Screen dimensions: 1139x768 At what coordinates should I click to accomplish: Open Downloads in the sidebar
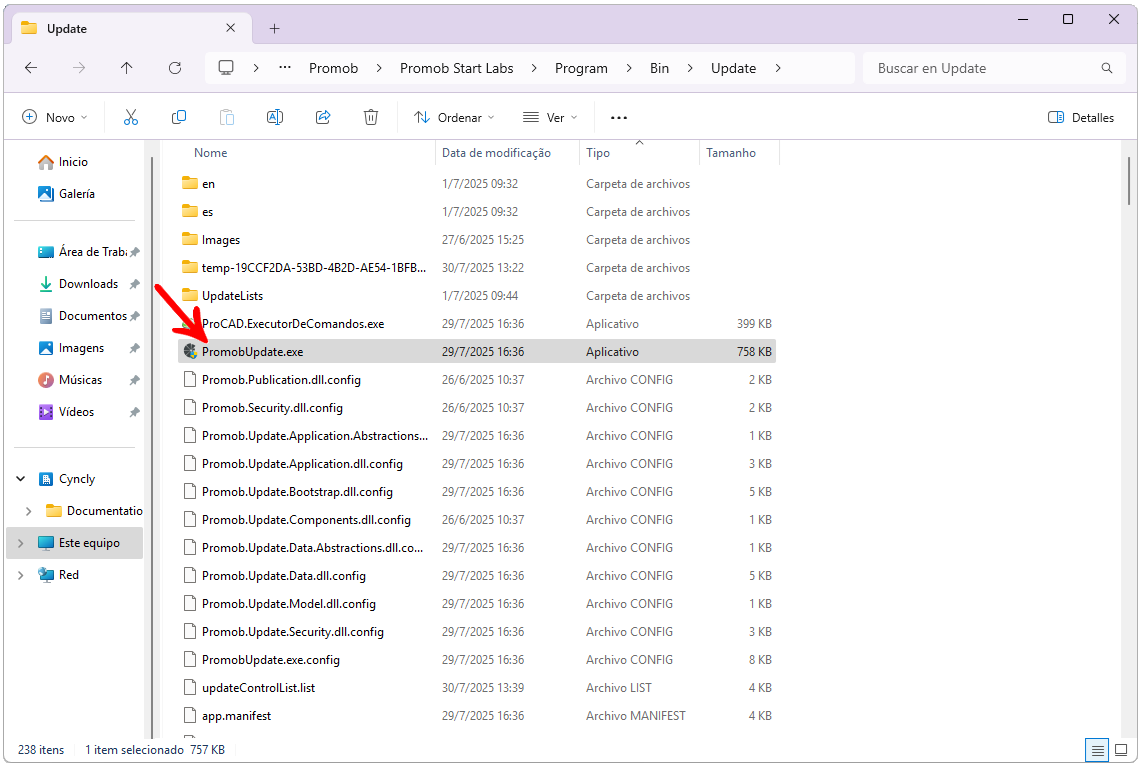click(78, 284)
